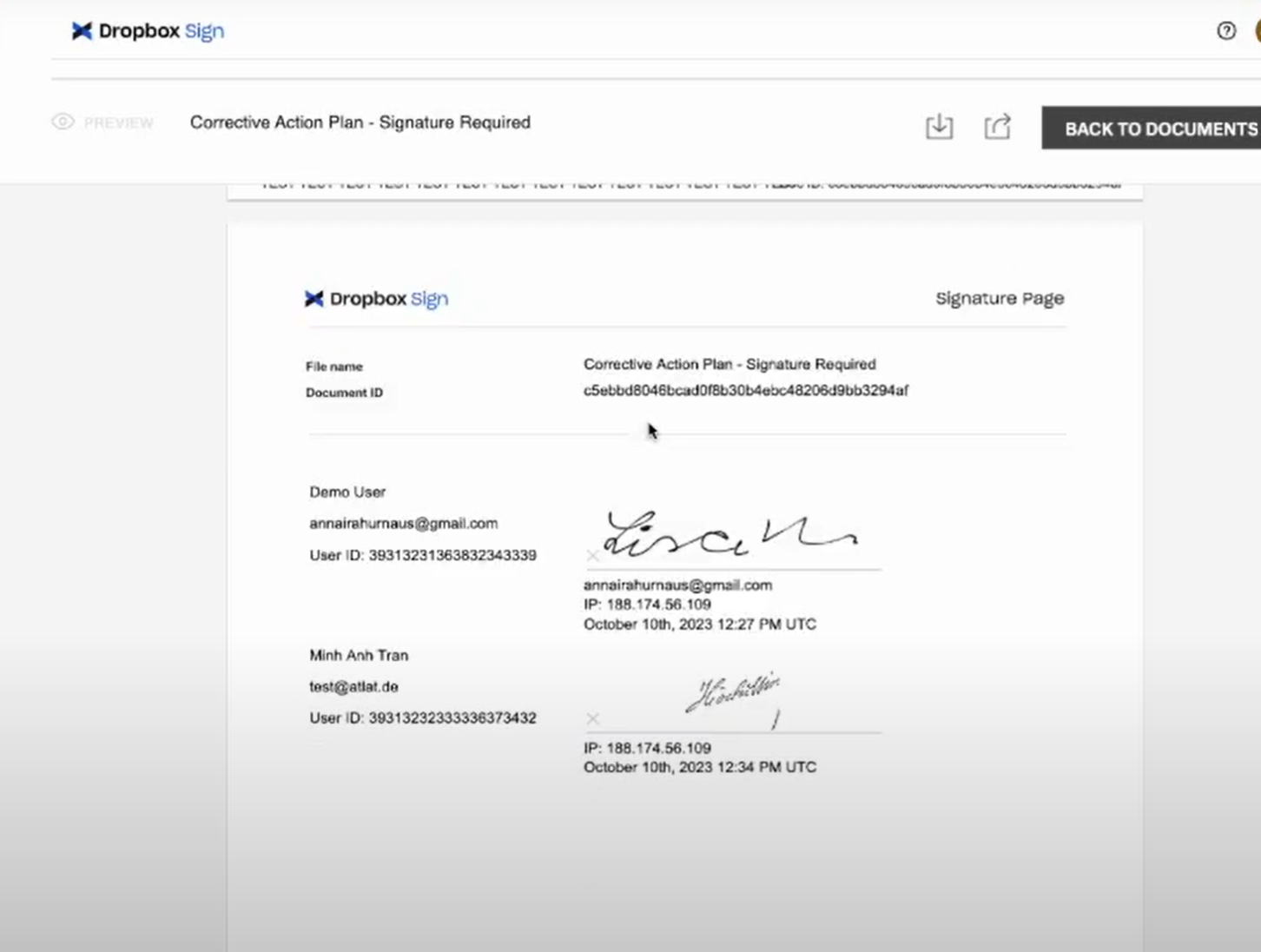This screenshot has height=952, width=1261.
Task: Select timestamp October 10th 12:27 PM UTC
Action: click(x=700, y=625)
